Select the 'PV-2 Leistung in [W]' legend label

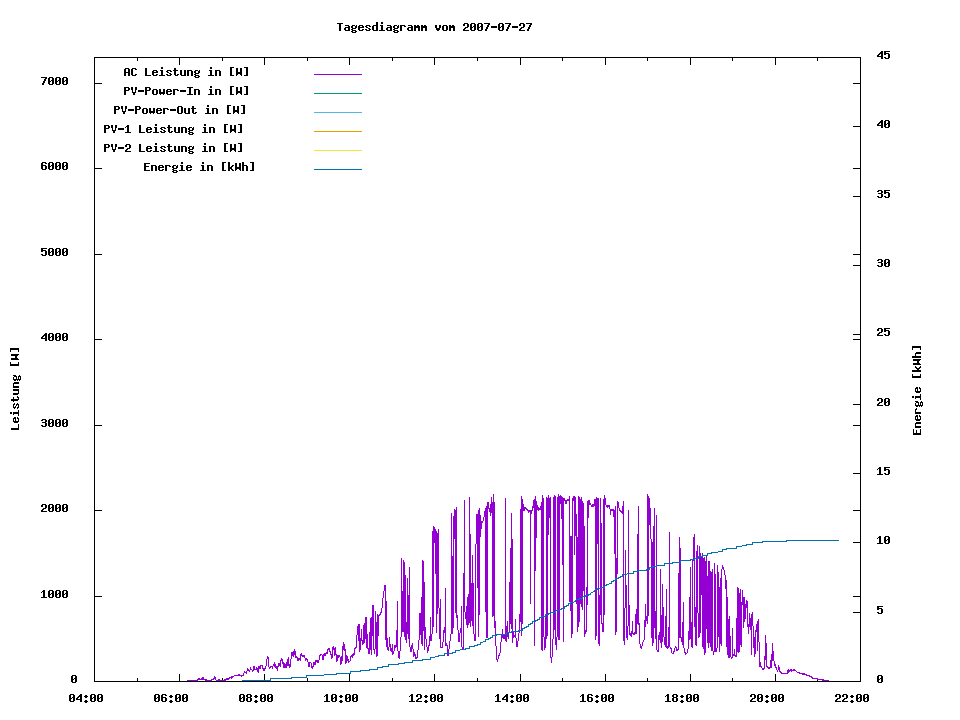point(173,148)
